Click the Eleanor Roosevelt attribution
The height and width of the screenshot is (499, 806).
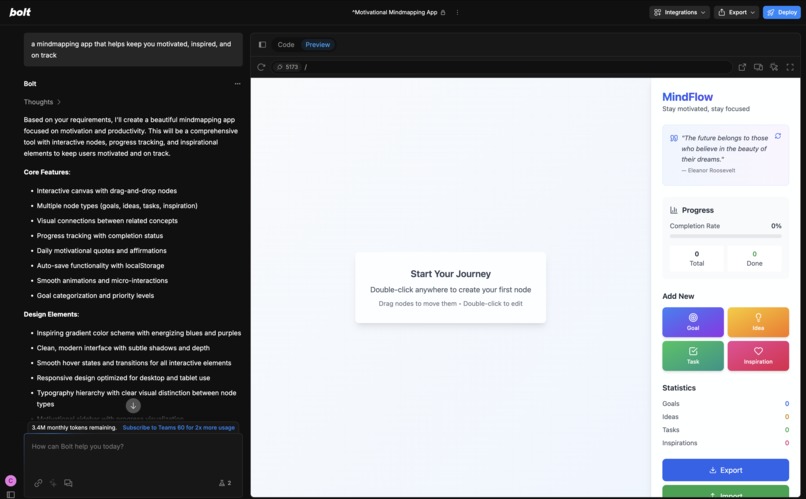click(x=708, y=171)
